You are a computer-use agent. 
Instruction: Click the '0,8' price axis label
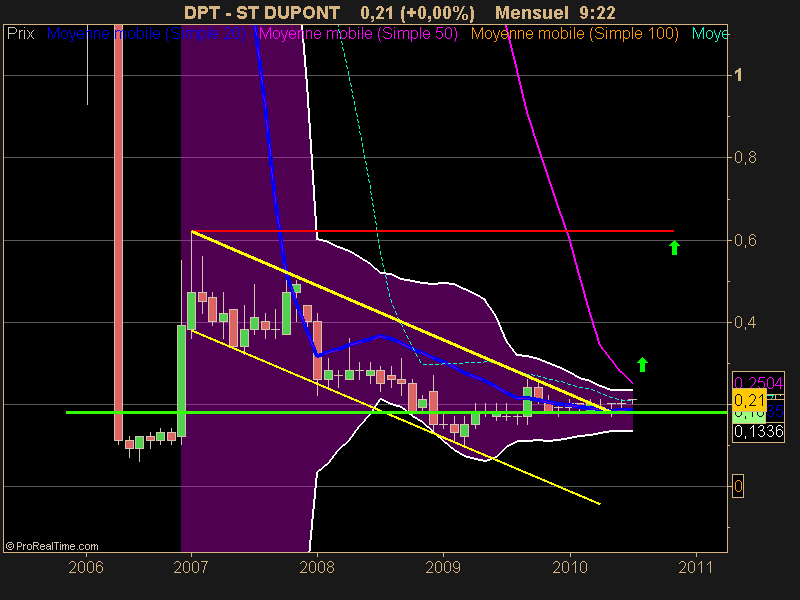(x=745, y=158)
